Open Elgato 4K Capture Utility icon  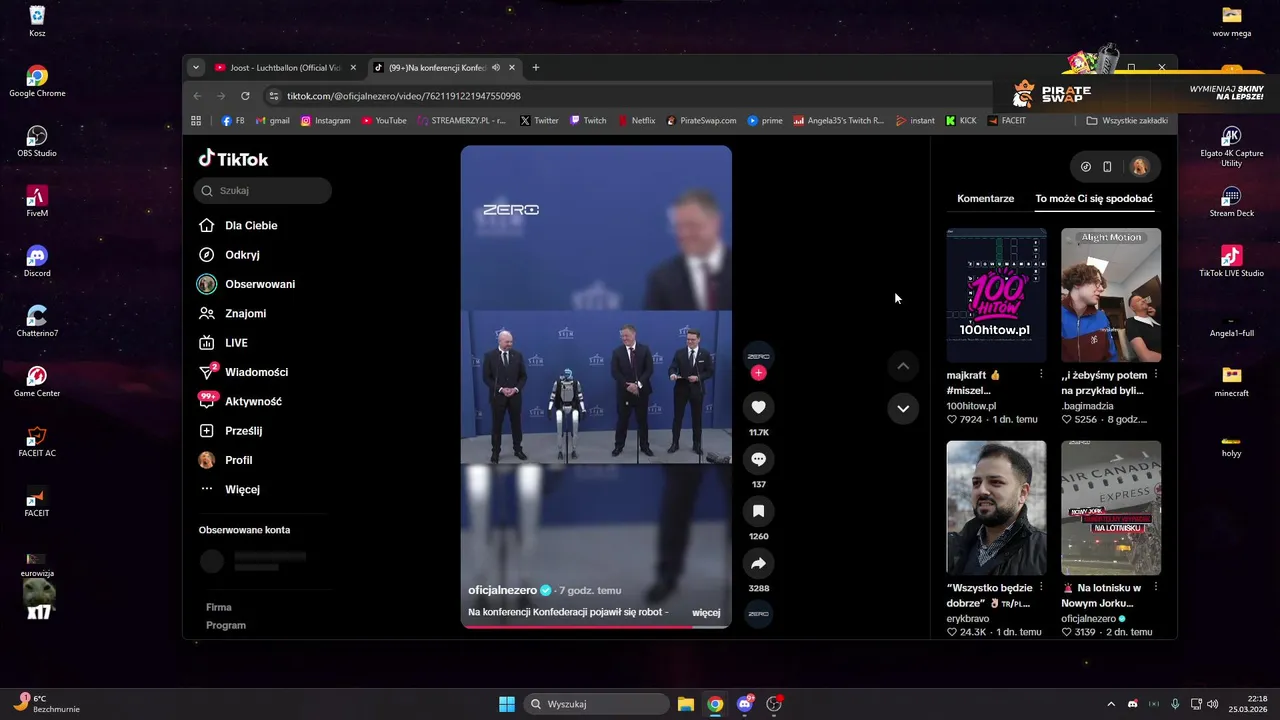(1231, 147)
